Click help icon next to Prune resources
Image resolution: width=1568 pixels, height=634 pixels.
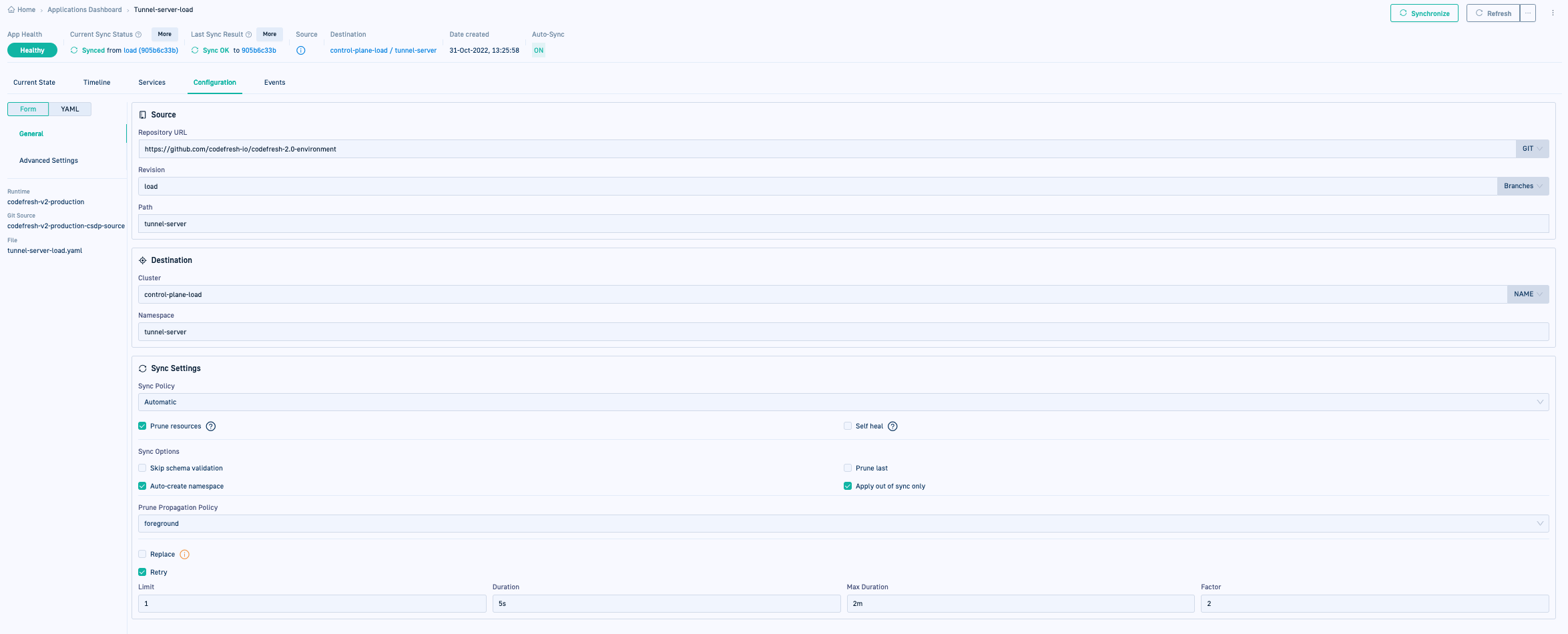tap(211, 426)
